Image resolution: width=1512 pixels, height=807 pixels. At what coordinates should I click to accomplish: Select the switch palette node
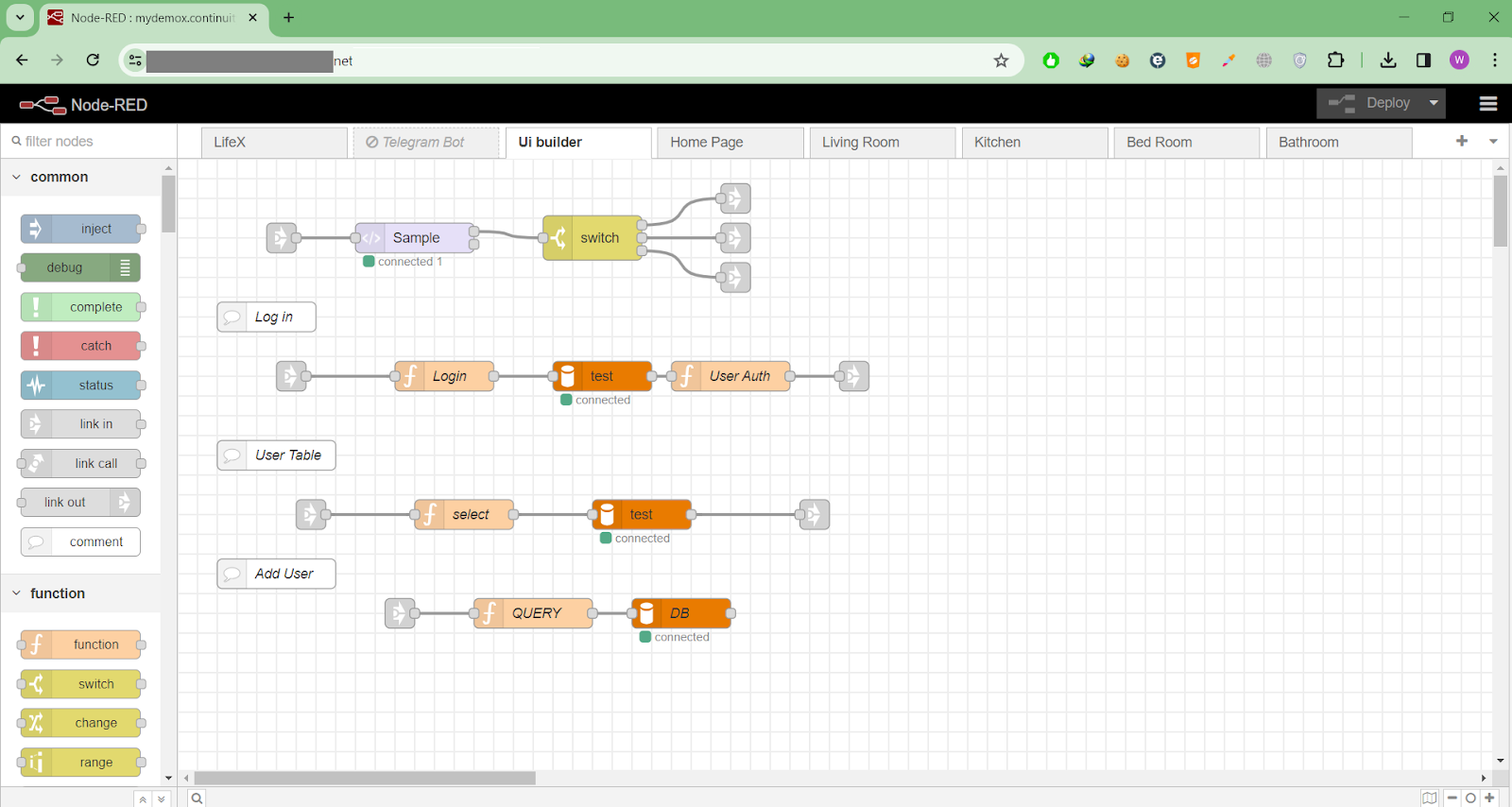pos(80,684)
